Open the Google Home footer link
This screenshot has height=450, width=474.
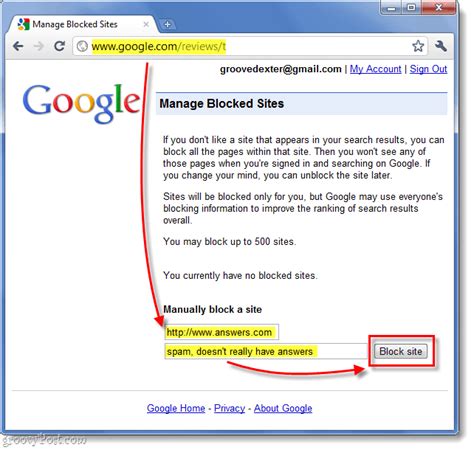click(176, 408)
